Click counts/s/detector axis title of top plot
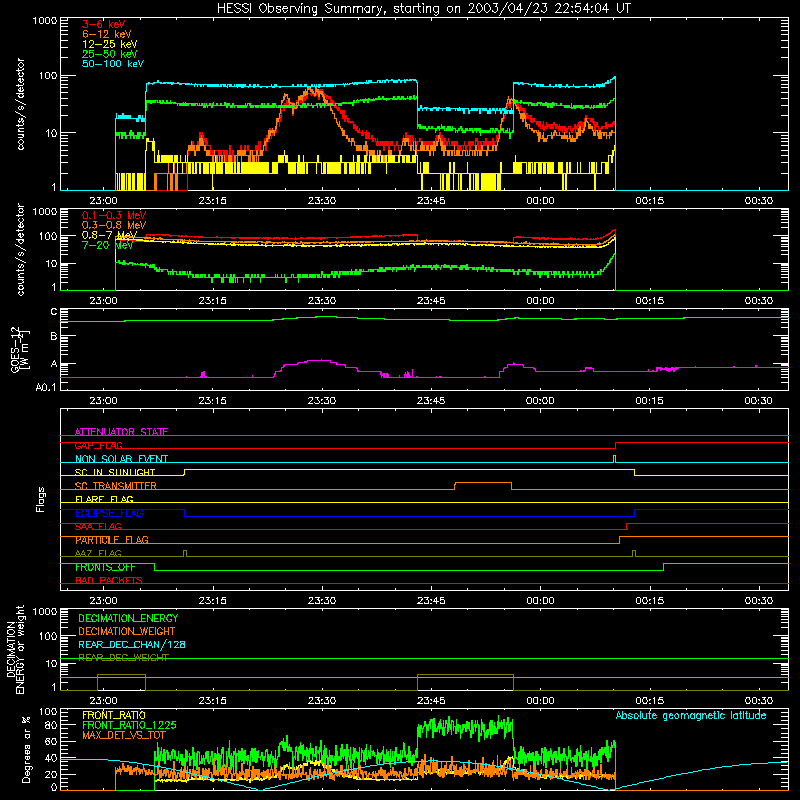The width and height of the screenshot is (800, 800). coord(20,104)
